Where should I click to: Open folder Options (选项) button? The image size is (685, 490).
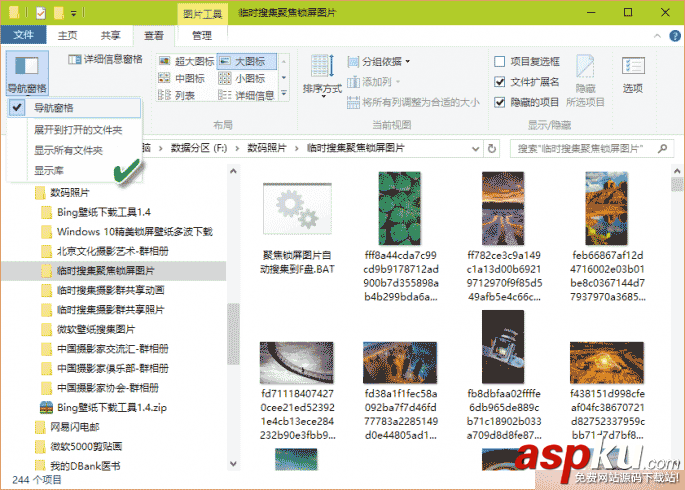(633, 74)
